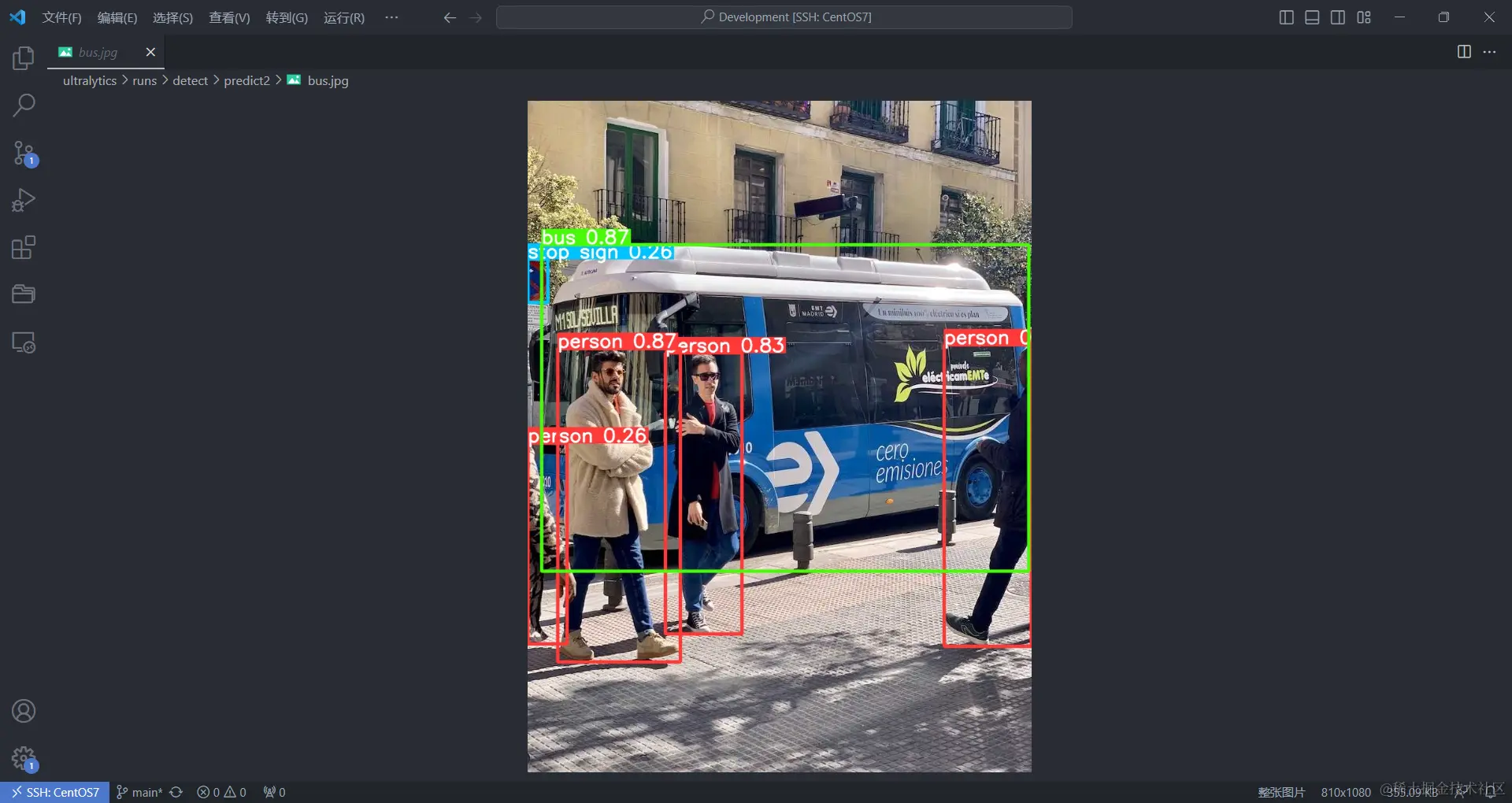
Task: Open the Remote Explorer icon
Action: pyautogui.click(x=24, y=342)
